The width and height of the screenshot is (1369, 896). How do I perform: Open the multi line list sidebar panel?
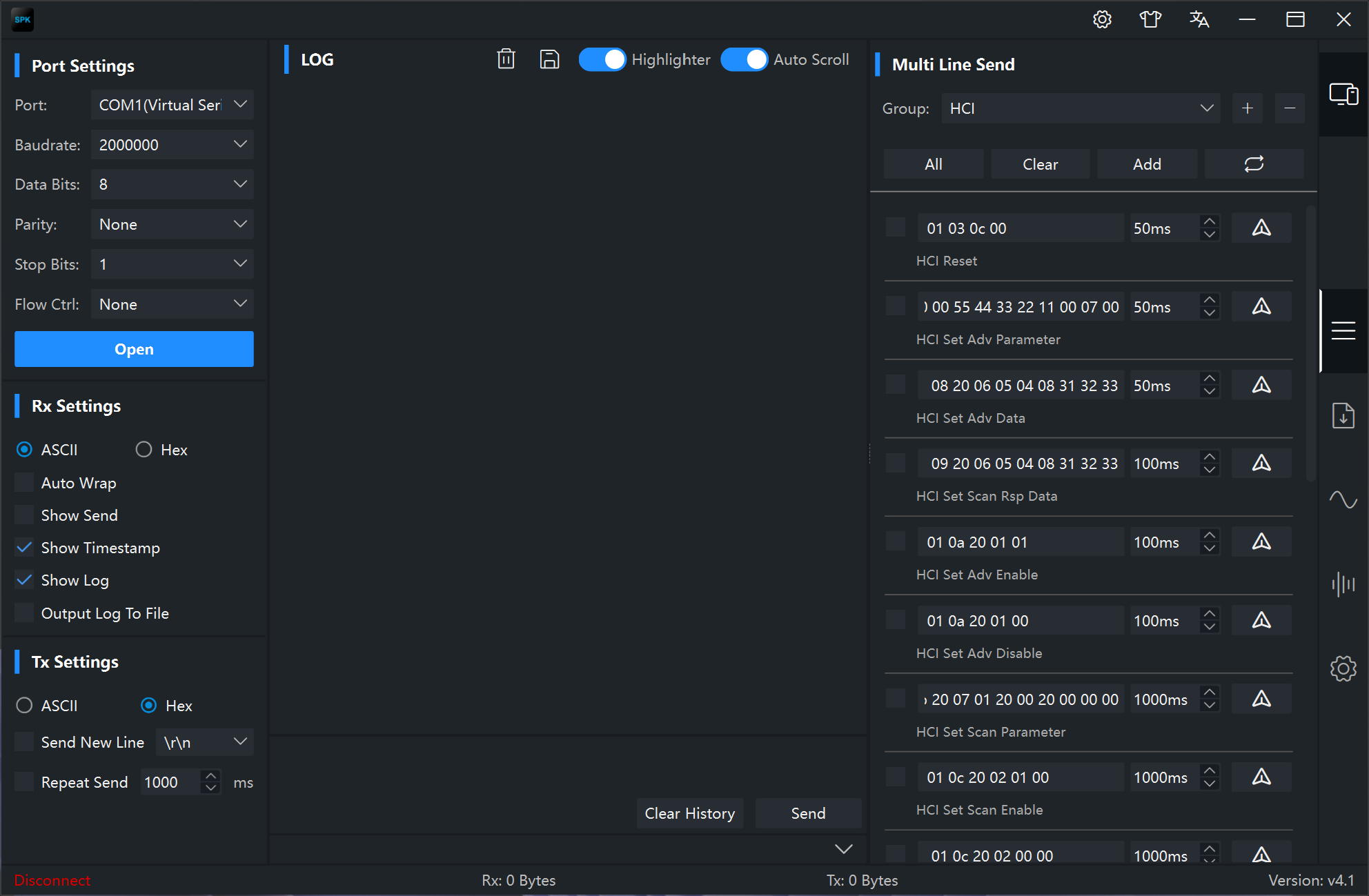point(1343,331)
